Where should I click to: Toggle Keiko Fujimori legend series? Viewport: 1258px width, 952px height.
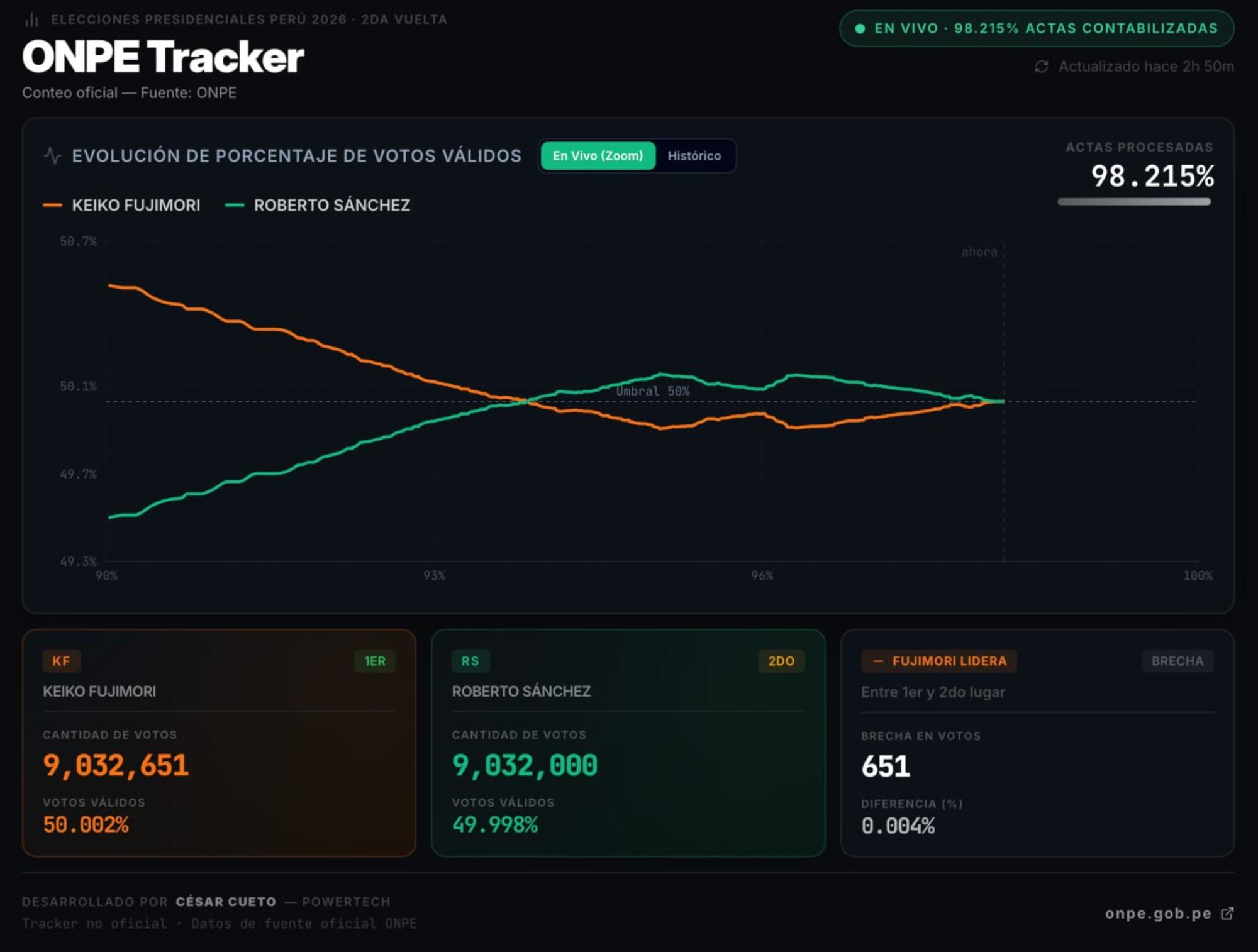coord(121,205)
